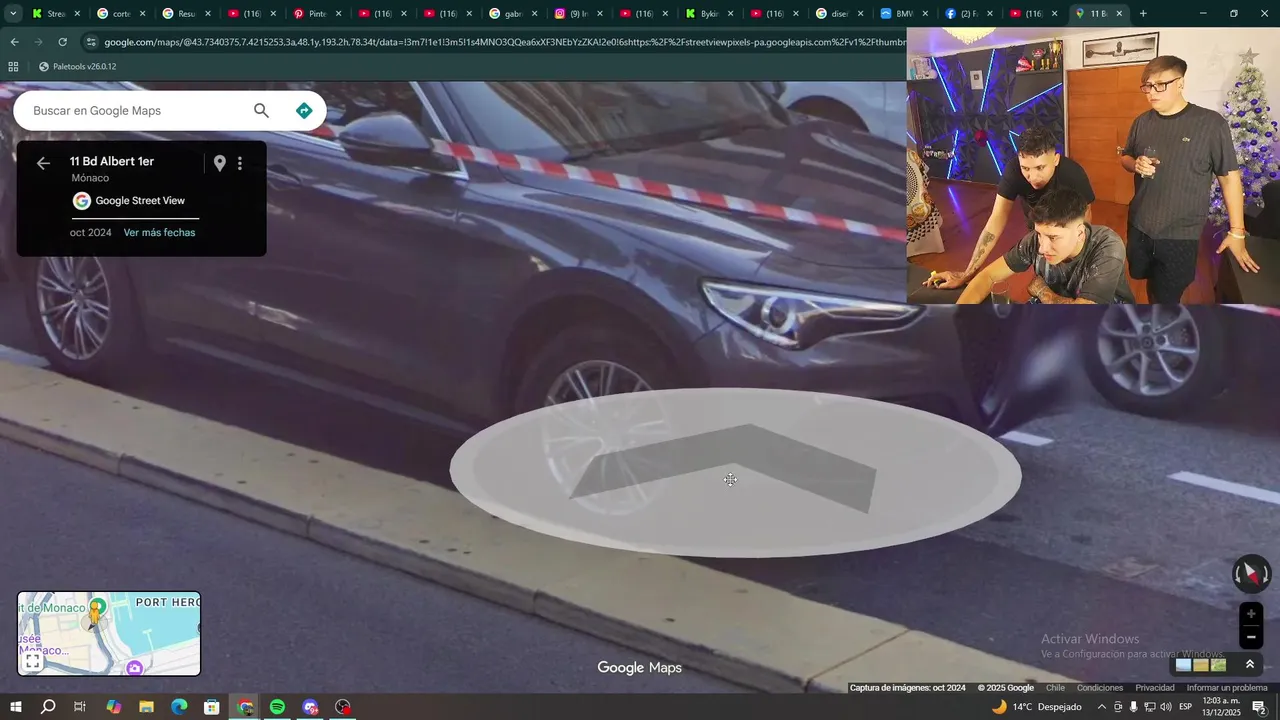Switch to the Facebook (2) tab

click(x=967, y=14)
